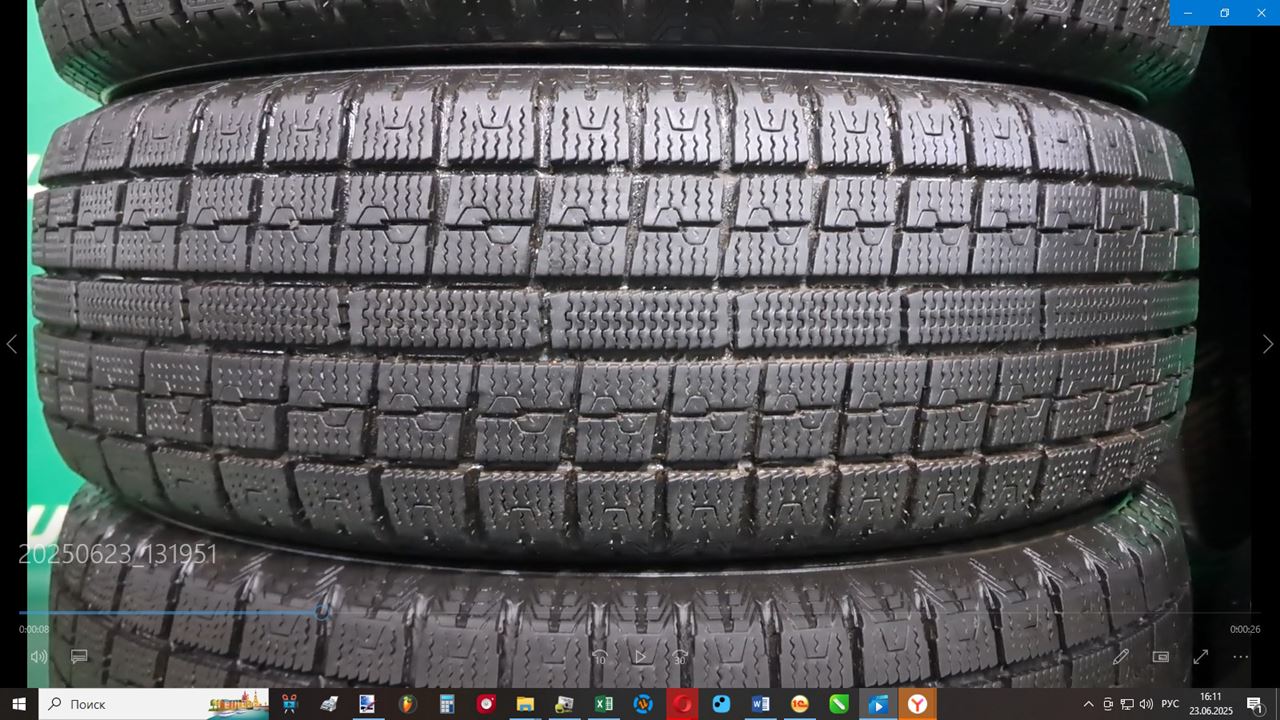Screen dimensions: 1280x720
Task: Open 1C application in taskbar
Action: (x=799, y=704)
